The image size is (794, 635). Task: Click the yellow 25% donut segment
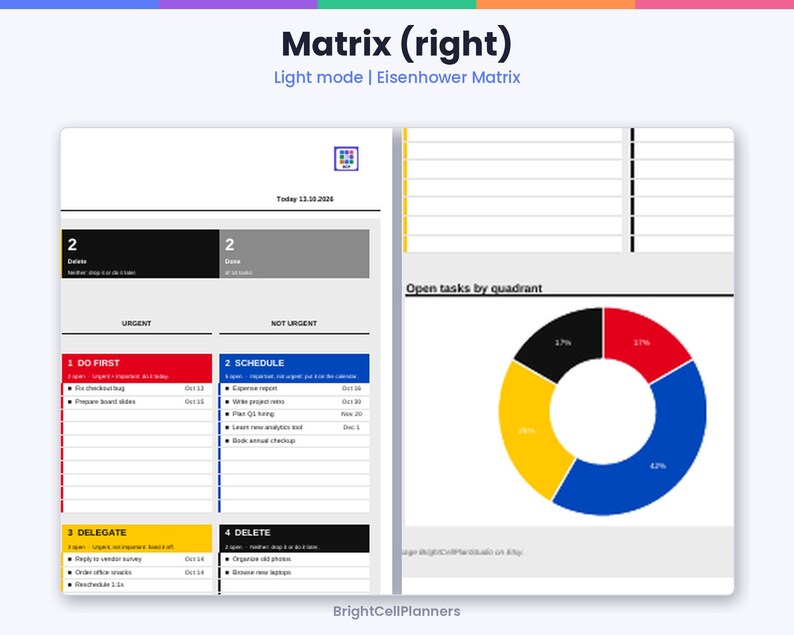pos(527,430)
